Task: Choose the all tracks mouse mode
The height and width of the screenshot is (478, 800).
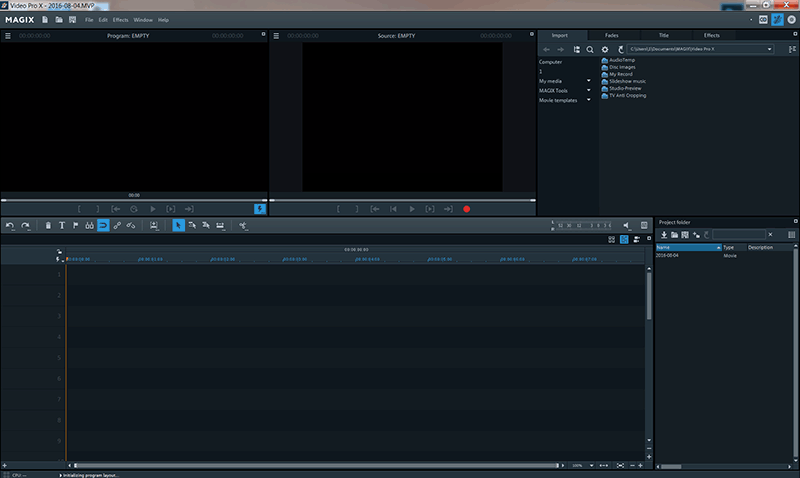Action: tap(206, 225)
